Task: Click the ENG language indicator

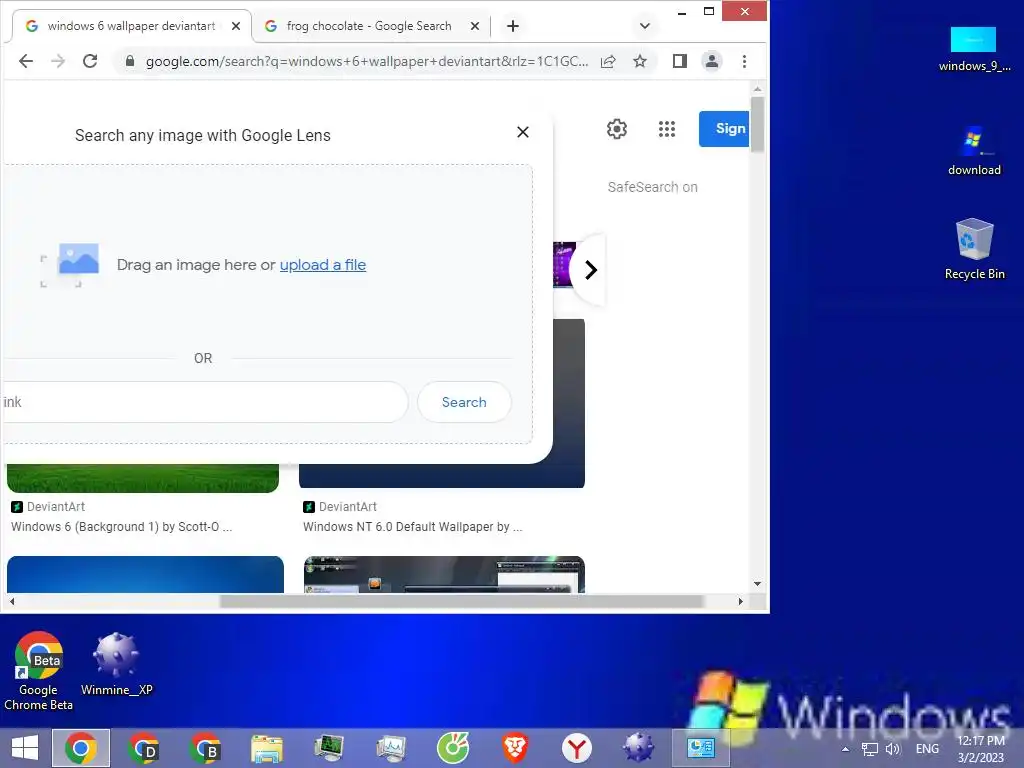Action: pyautogui.click(x=927, y=749)
